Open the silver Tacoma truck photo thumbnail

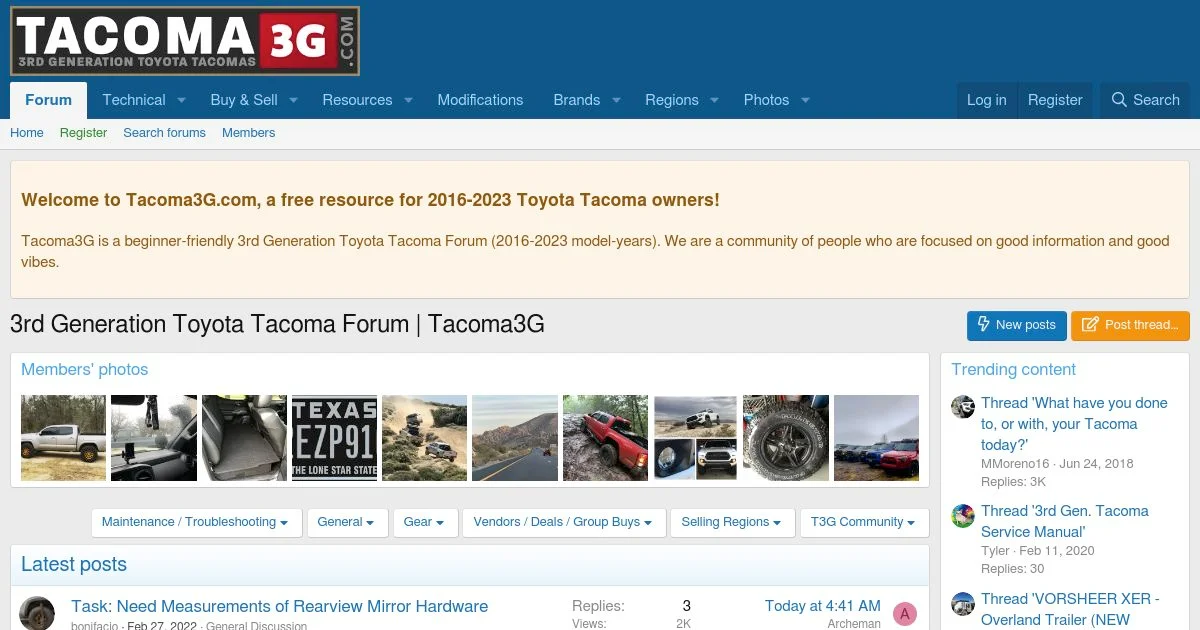point(63,438)
